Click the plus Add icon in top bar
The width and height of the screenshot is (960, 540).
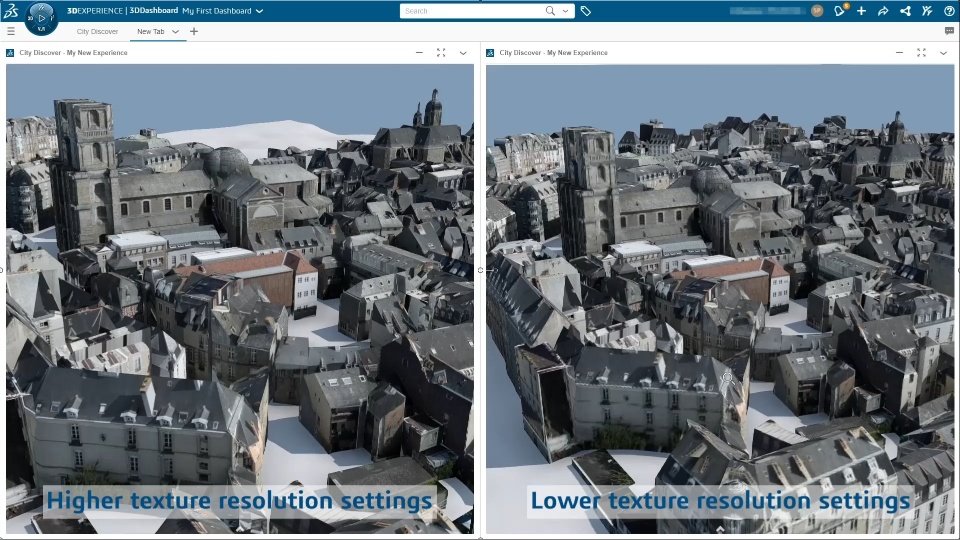click(861, 10)
